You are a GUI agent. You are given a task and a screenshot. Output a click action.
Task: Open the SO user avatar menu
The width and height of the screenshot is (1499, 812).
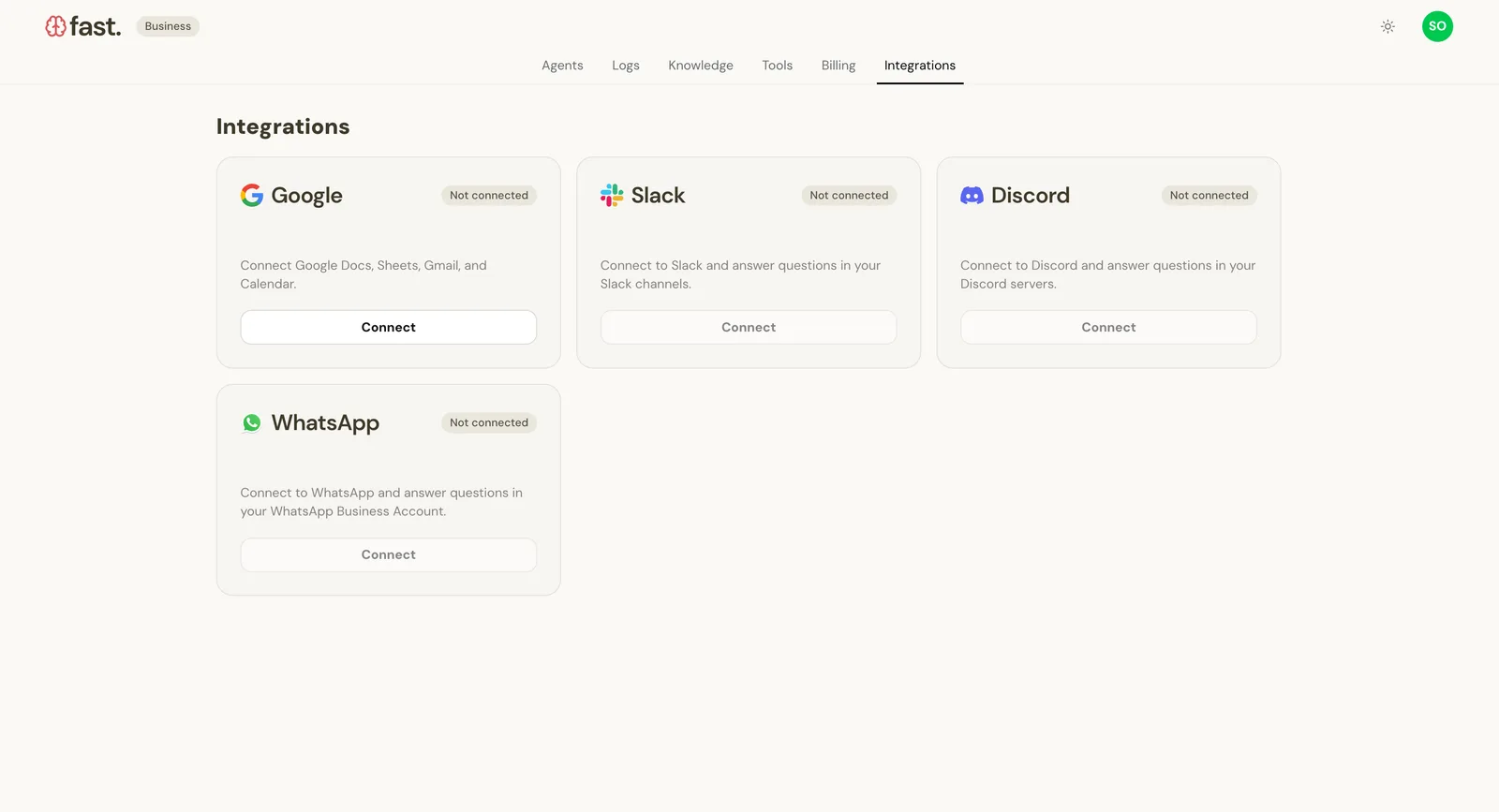[x=1437, y=26]
